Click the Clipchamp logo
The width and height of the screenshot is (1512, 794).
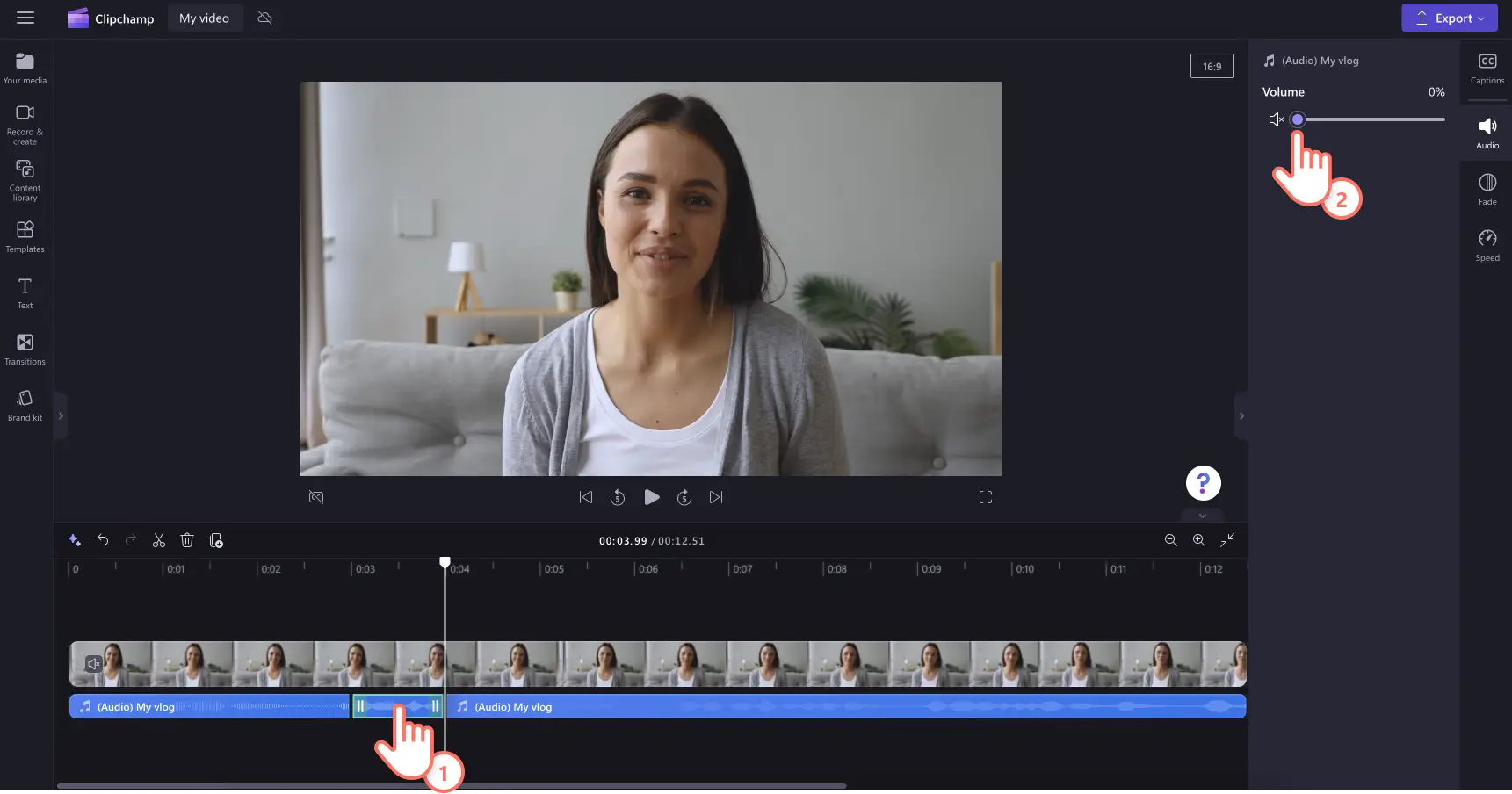point(111,18)
